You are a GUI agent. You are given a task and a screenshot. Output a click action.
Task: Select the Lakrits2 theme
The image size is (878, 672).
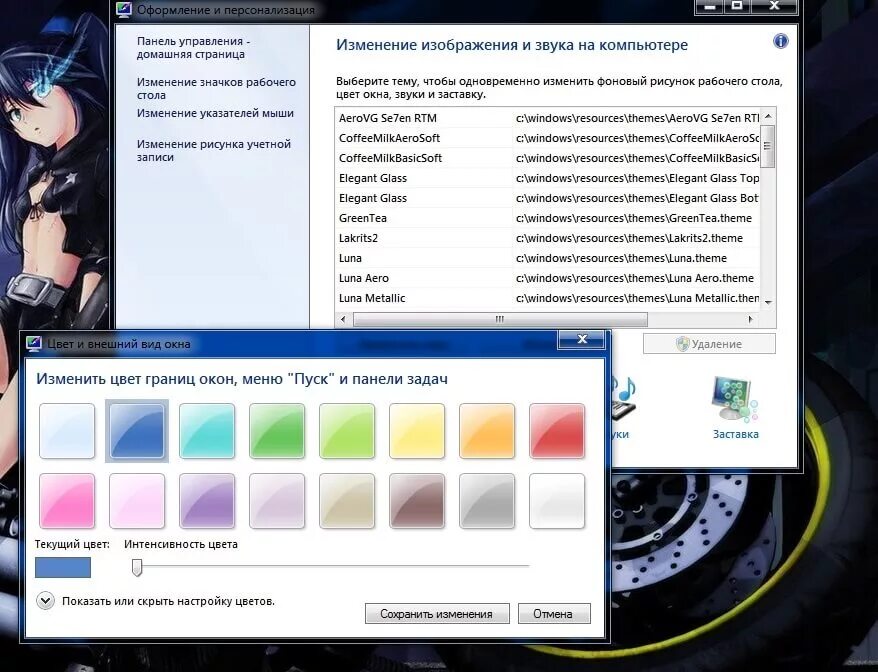[548, 238]
